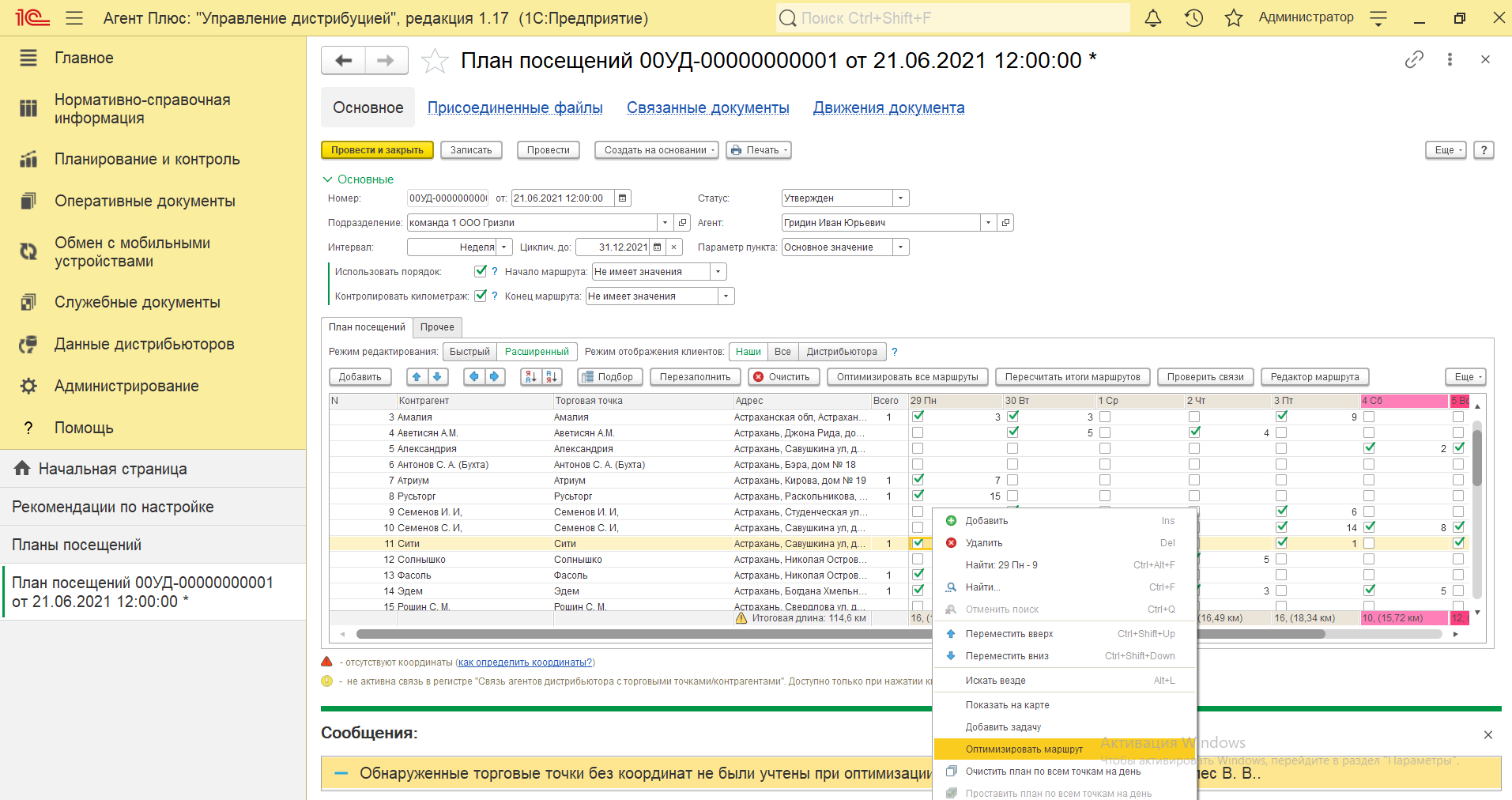Close the messages panel

click(1487, 734)
